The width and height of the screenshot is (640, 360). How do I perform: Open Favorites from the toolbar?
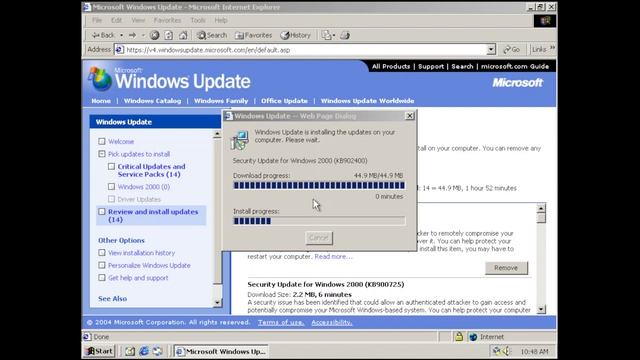click(253, 36)
